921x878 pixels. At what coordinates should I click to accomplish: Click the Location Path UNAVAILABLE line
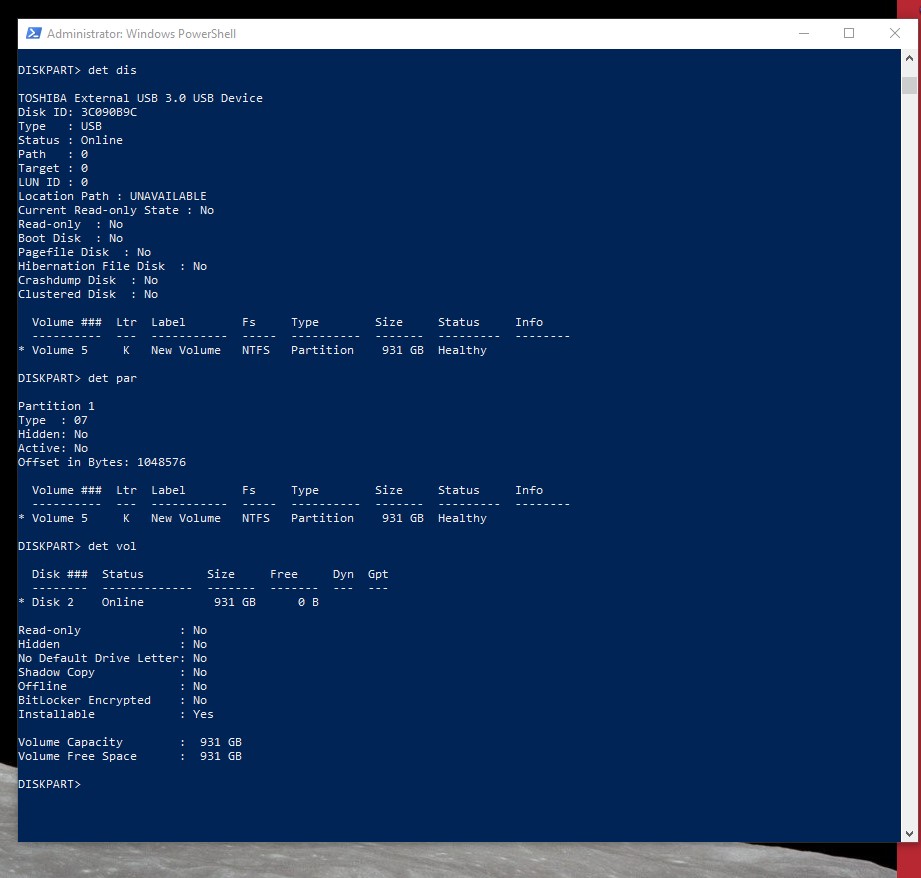pos(112,196)
